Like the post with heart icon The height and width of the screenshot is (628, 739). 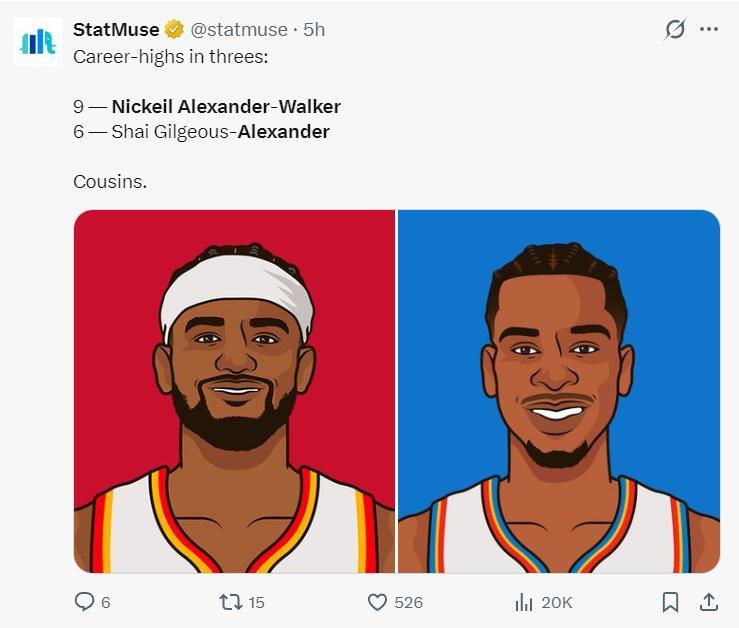pyautogui.click(x=377, y=602)
